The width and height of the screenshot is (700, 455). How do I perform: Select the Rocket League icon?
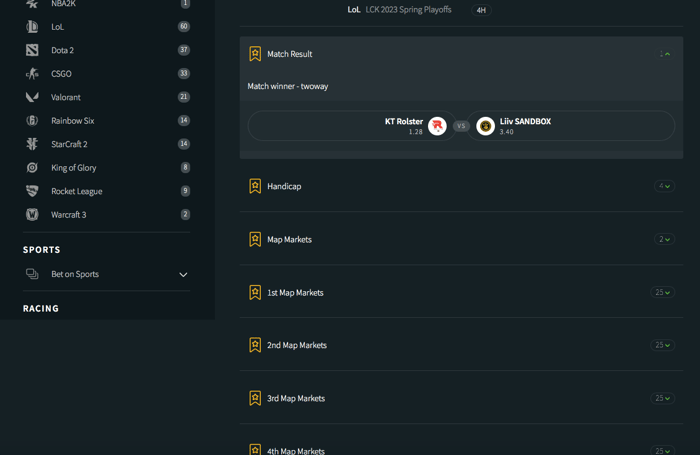point(32,191)
